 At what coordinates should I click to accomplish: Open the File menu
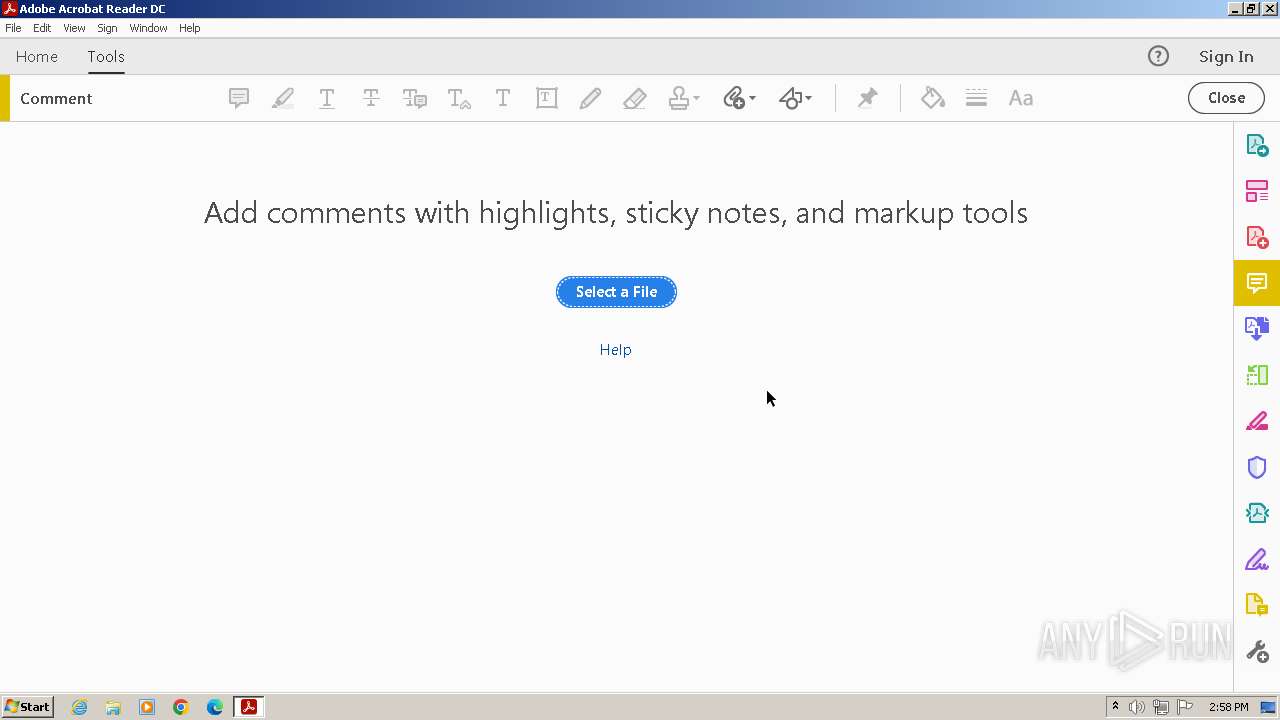click(x=13, y=28)
